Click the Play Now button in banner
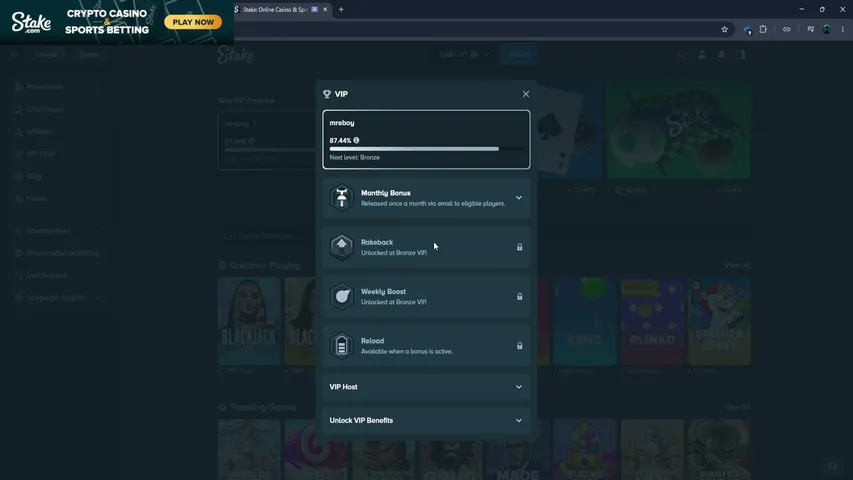 pos(193,22)
